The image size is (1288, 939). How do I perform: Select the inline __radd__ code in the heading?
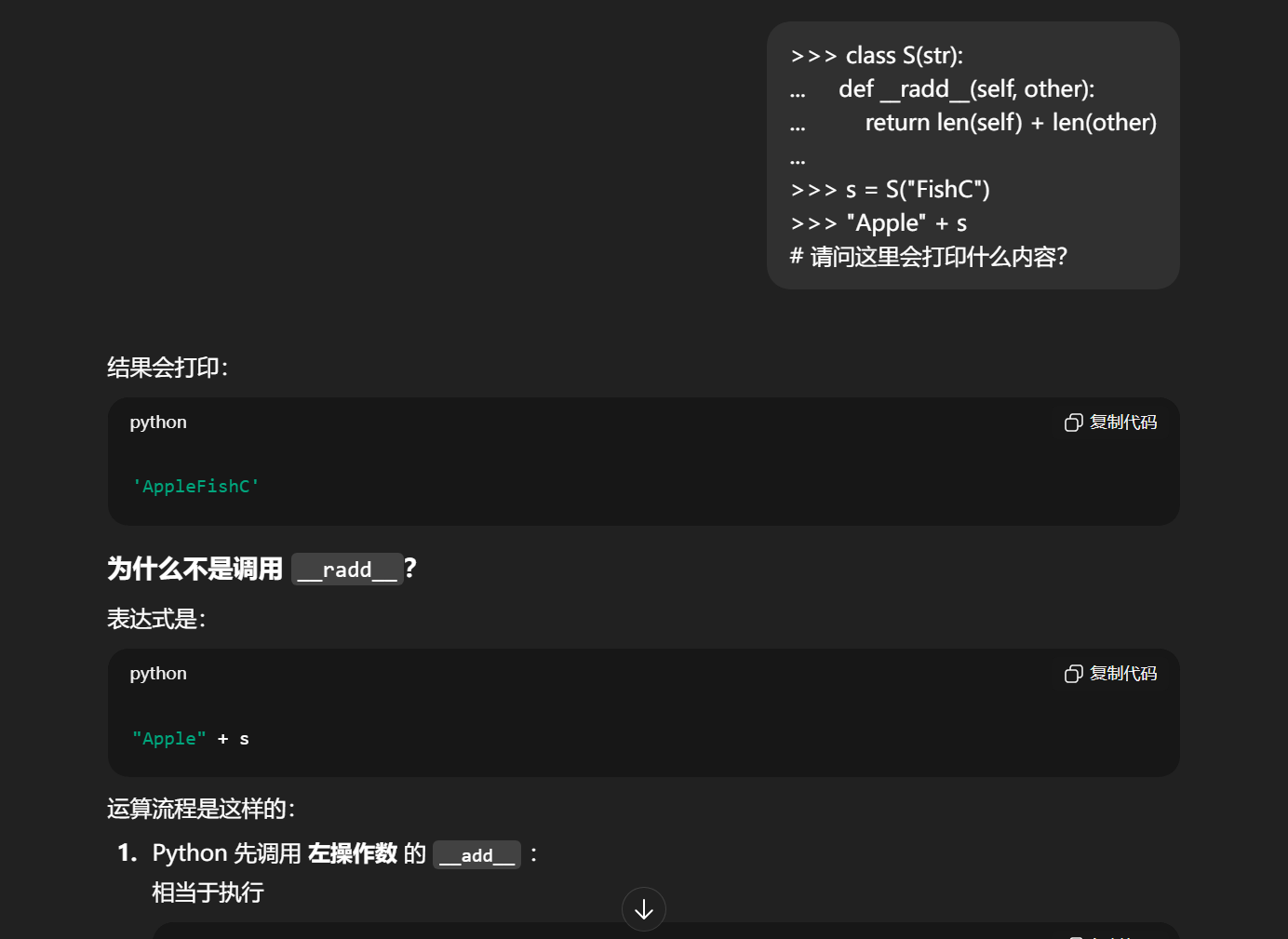tap(347, 569)
